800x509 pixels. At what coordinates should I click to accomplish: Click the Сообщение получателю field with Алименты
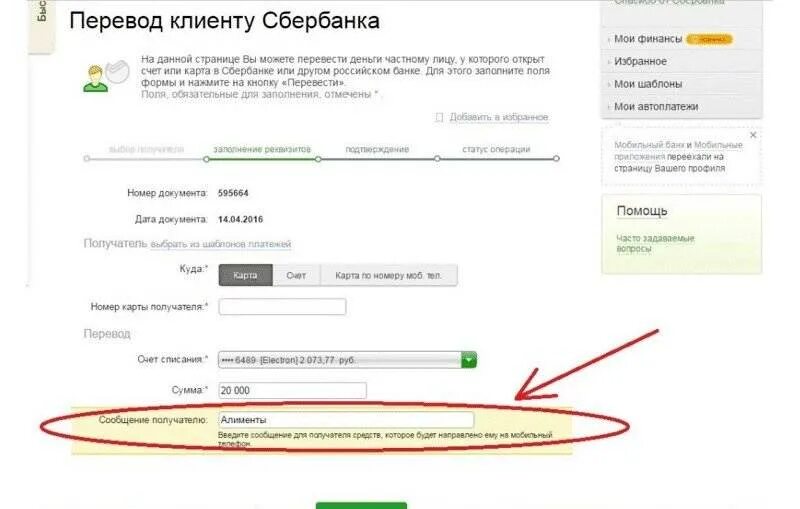click(346, 420)
